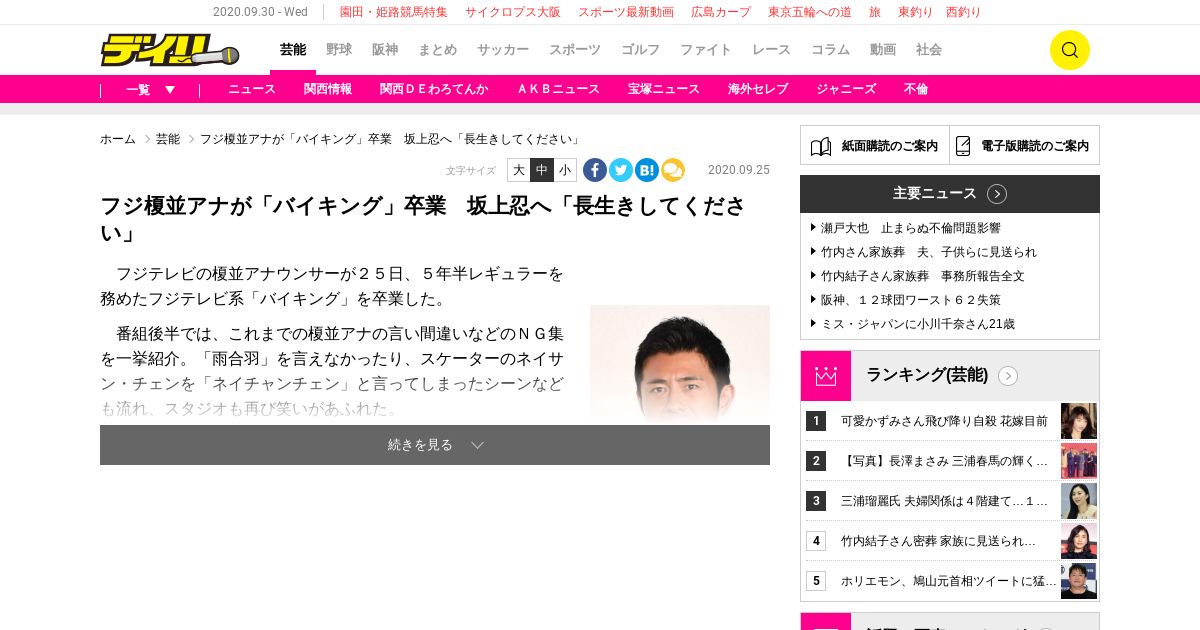Set font size to 中
Viewport: 1200px width, 630px height.
click(x=542, y=170)
